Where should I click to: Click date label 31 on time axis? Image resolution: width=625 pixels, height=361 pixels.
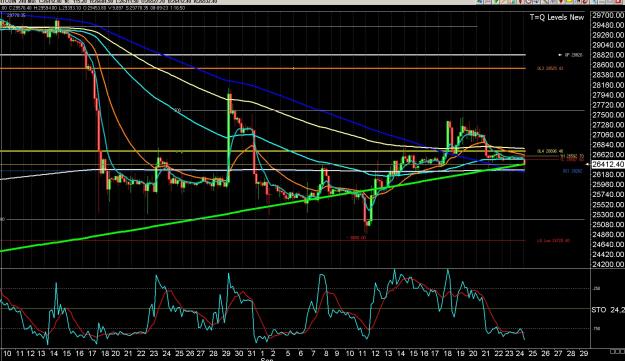251,353
